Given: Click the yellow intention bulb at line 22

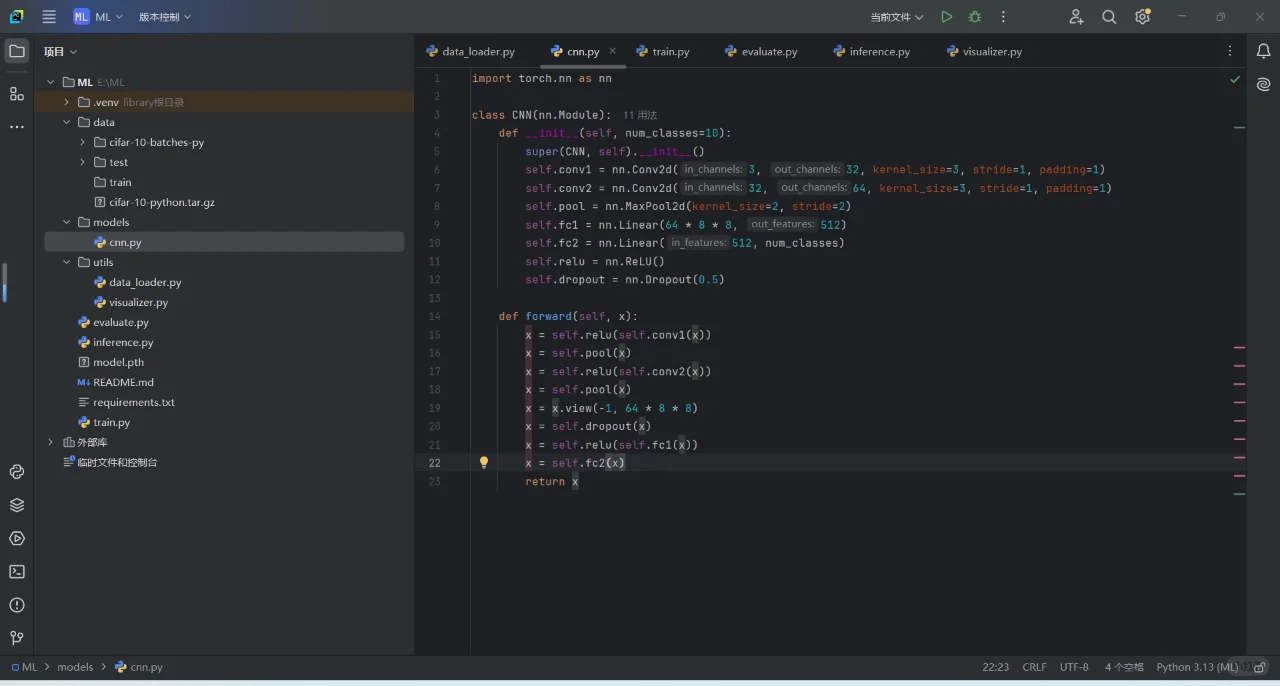Looking at the screenshot, I should (484, 463).
